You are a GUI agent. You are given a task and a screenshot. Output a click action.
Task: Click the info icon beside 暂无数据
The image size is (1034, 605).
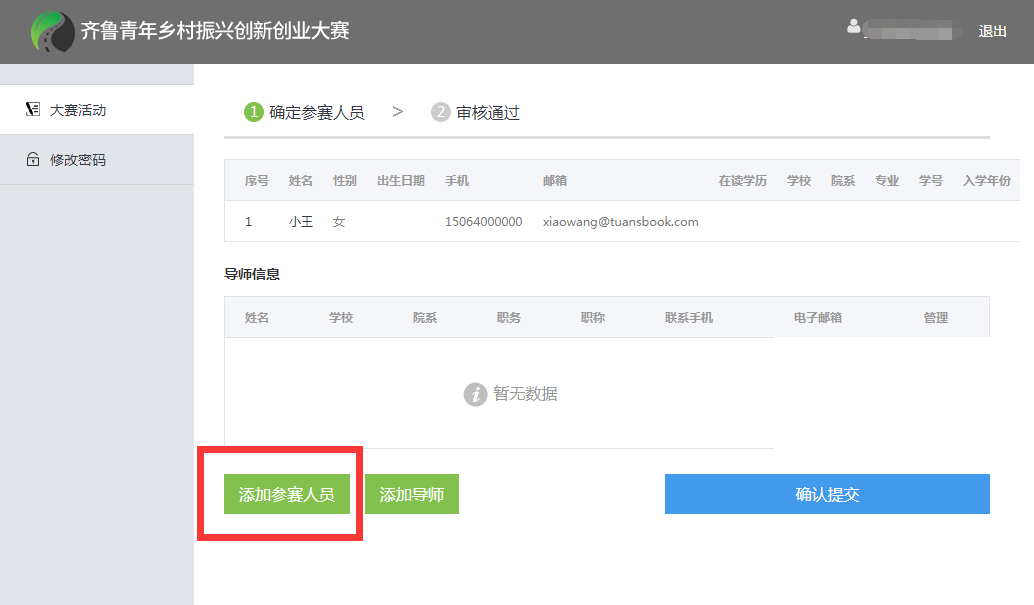tap(475, 394)
